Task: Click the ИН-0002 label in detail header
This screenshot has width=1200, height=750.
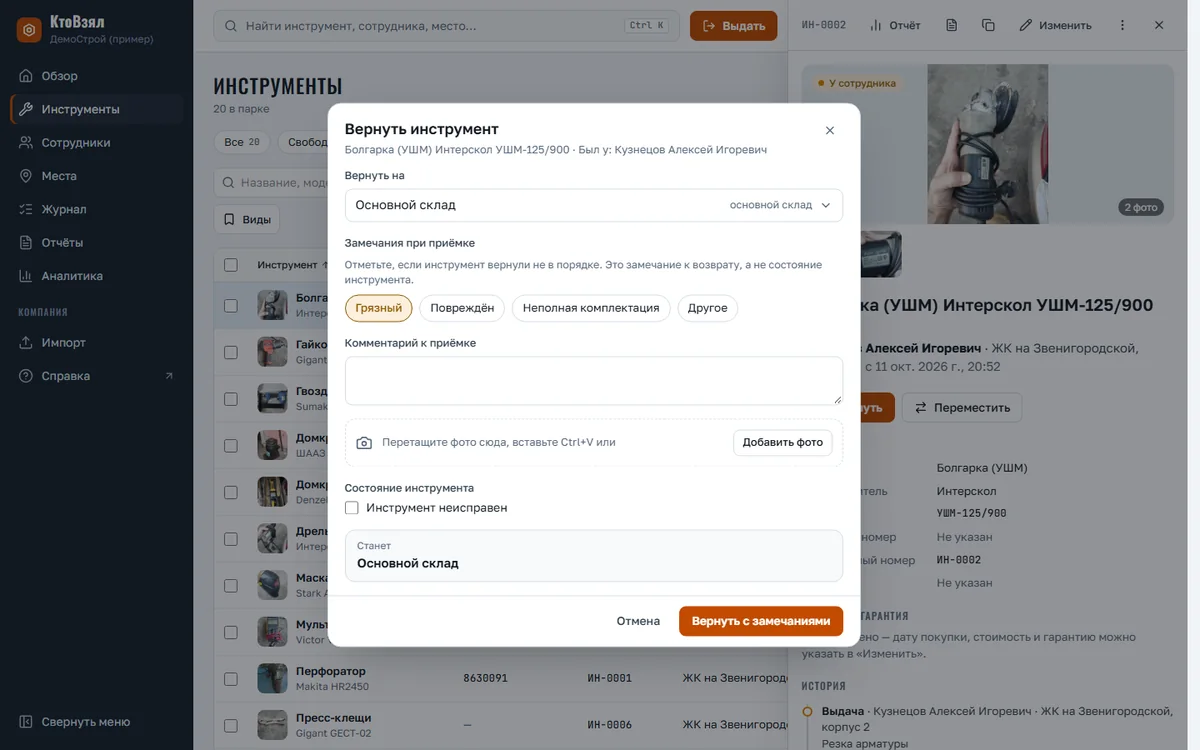Action: [825, 25]
